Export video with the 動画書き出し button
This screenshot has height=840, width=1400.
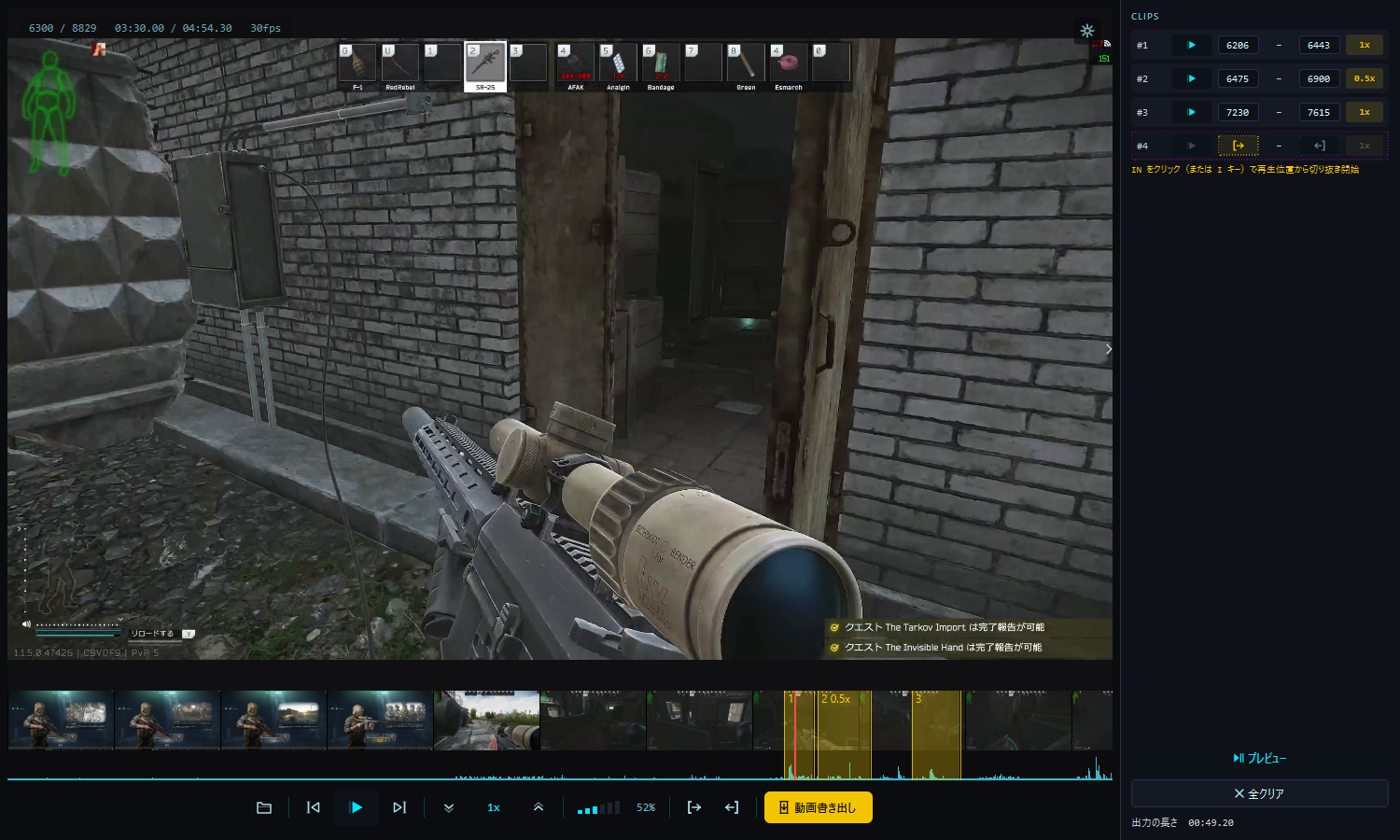click(819, 807)
